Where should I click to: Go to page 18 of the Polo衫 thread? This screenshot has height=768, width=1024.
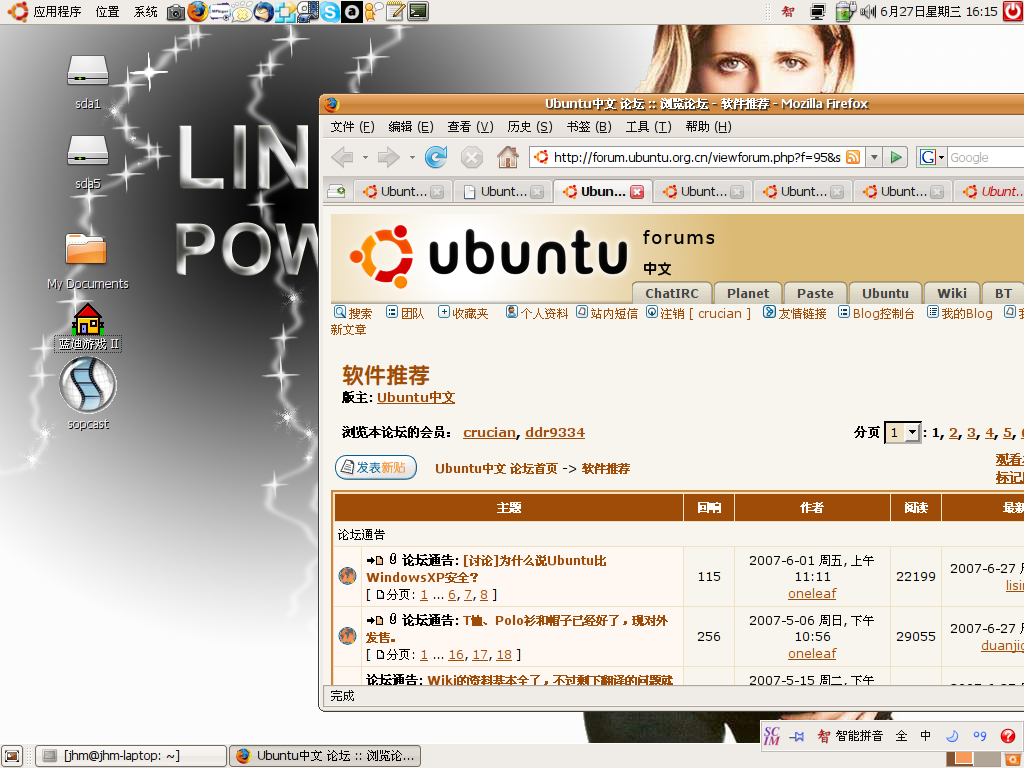coord(504,654)
